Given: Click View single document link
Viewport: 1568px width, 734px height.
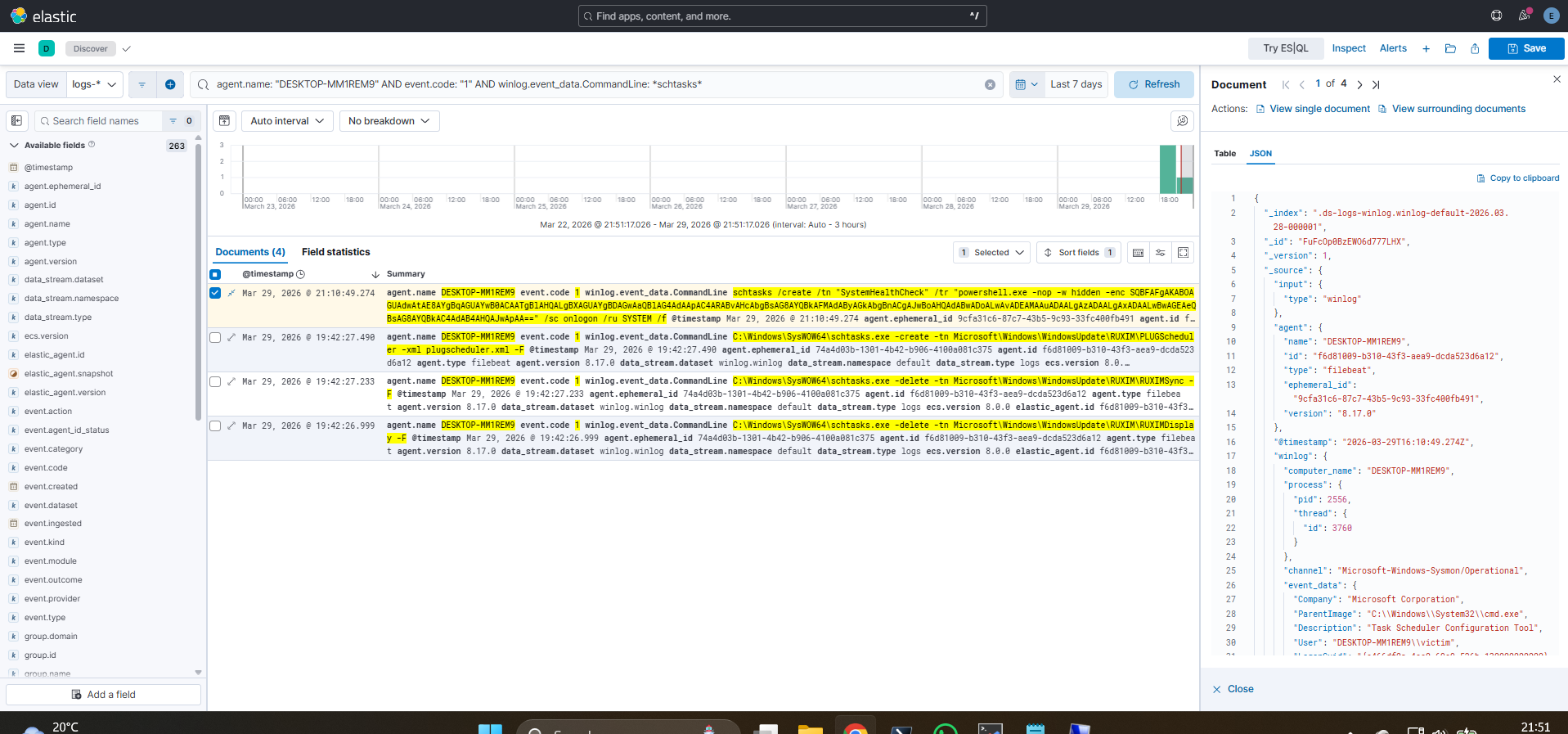Looking at the screenshot, I should tap(1314, 109).
